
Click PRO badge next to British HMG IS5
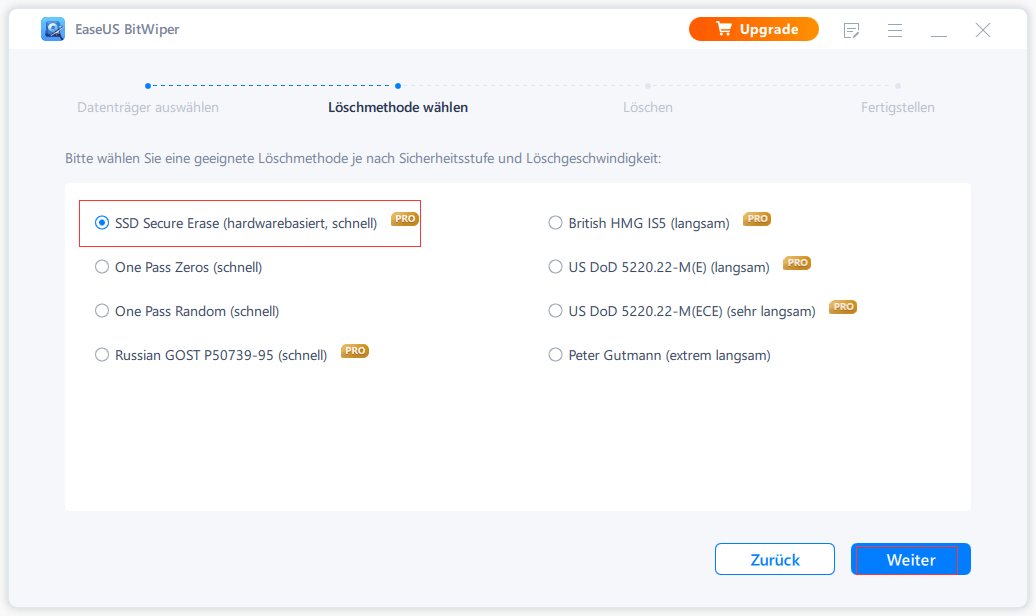pyautogui.click(x=757, y=219)
